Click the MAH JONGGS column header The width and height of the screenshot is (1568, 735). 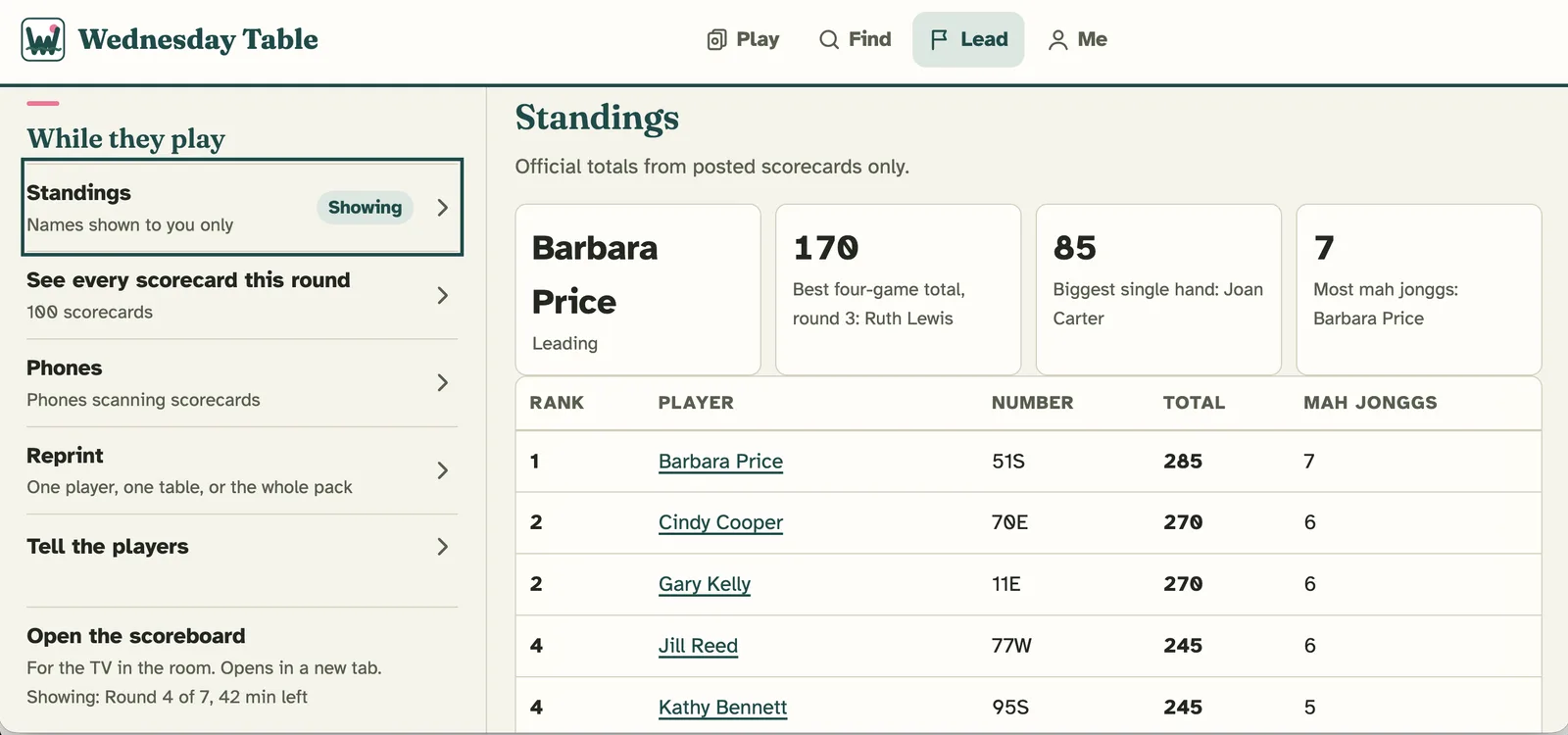coord(1370,403)
